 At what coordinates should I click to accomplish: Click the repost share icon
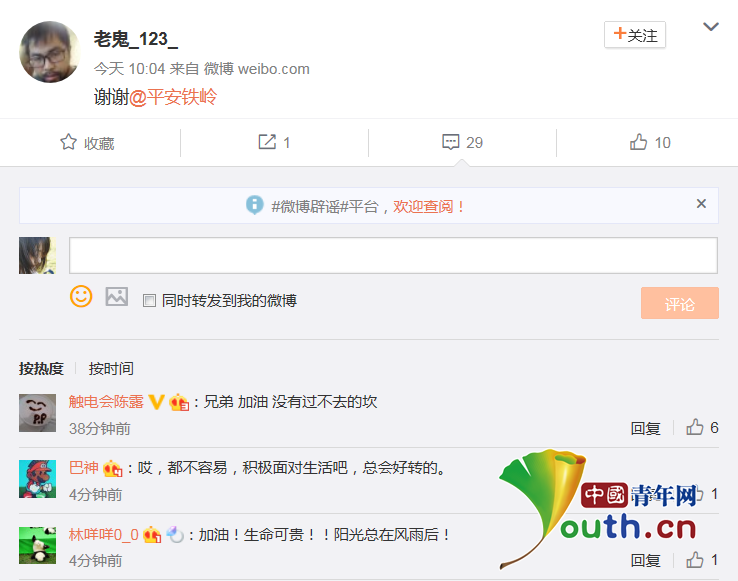point(267,142)
